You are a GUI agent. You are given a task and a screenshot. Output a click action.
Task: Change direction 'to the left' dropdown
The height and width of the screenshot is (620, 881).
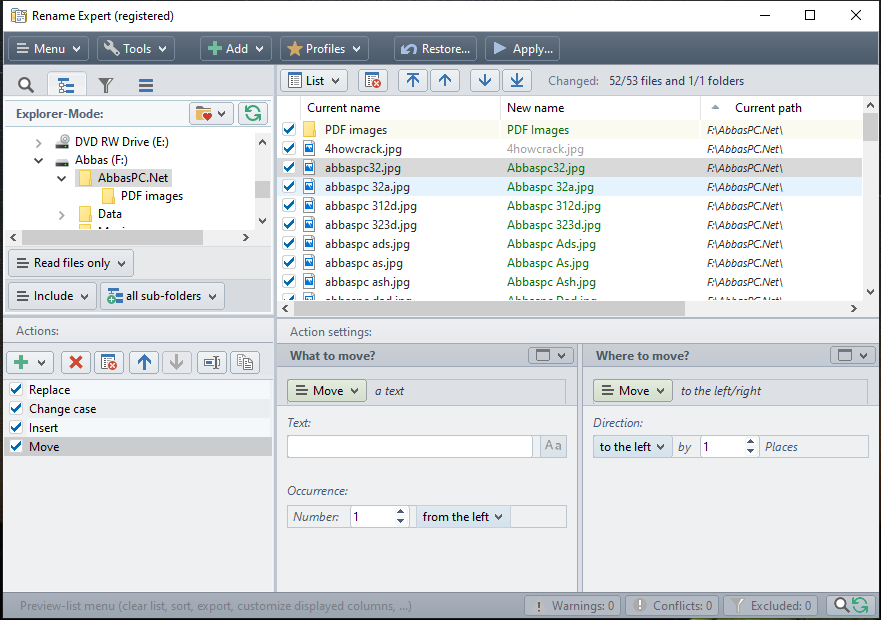[x=632, y=447]
